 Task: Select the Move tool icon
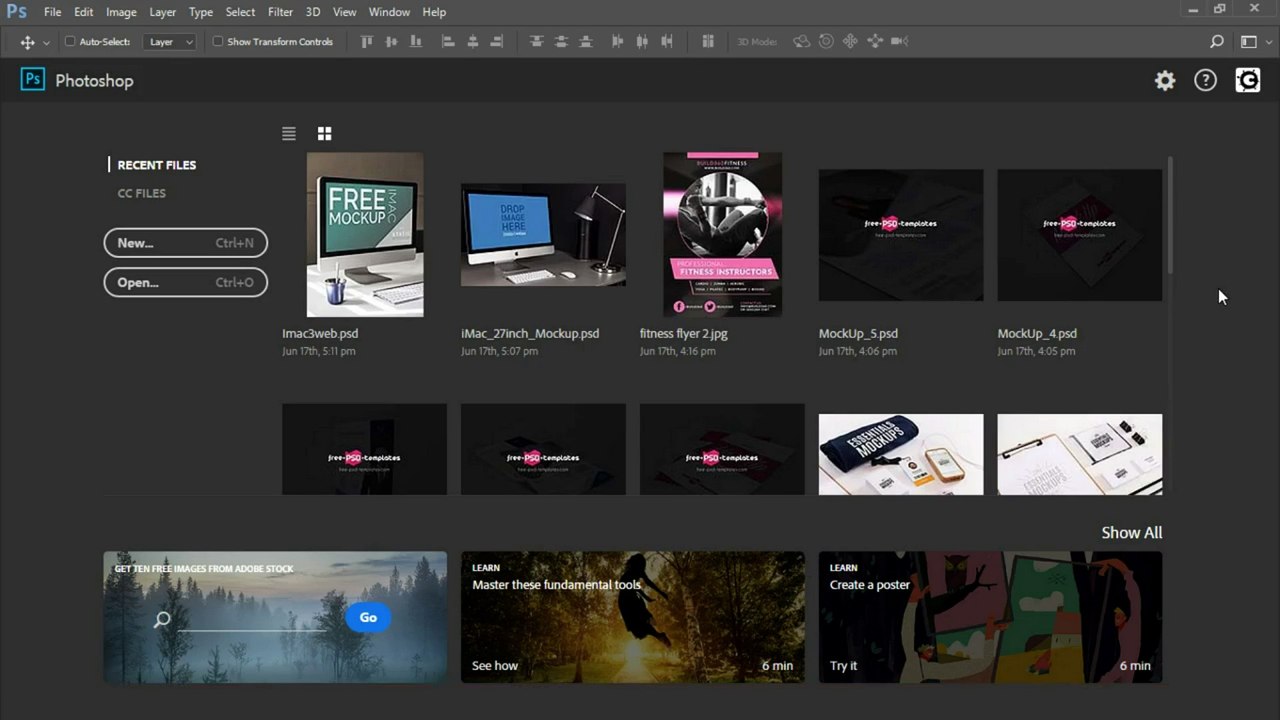tap(27, 42)
